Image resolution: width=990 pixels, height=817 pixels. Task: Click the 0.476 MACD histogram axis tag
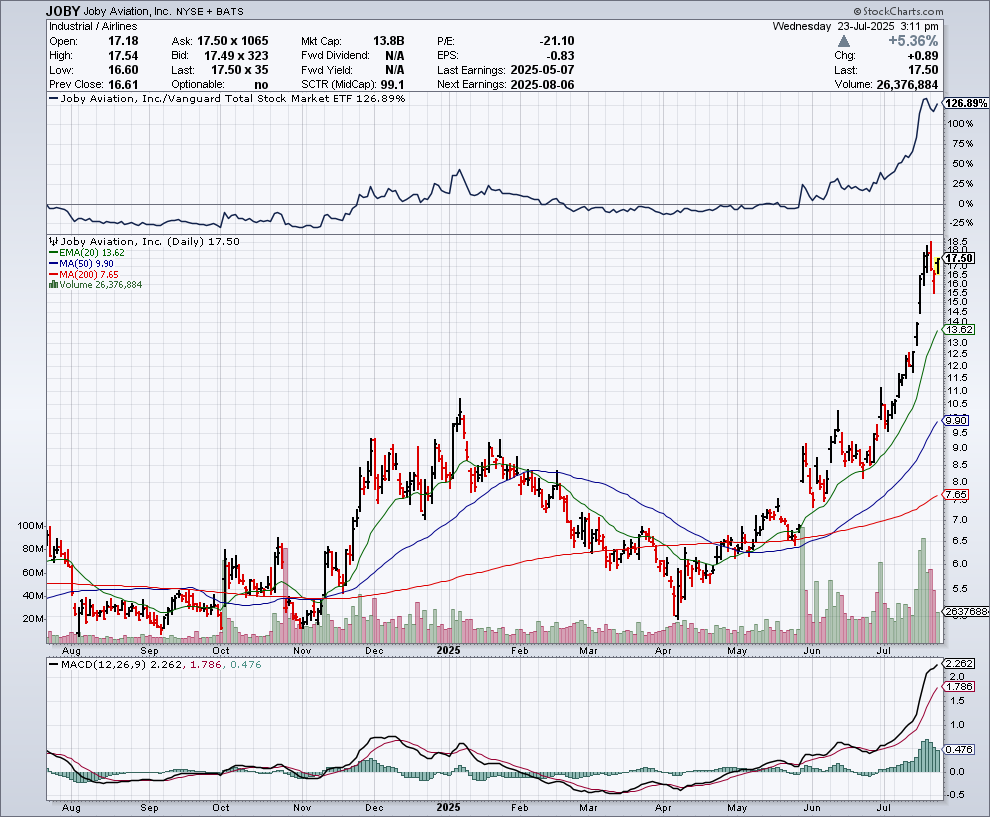(x=958, y=749)
